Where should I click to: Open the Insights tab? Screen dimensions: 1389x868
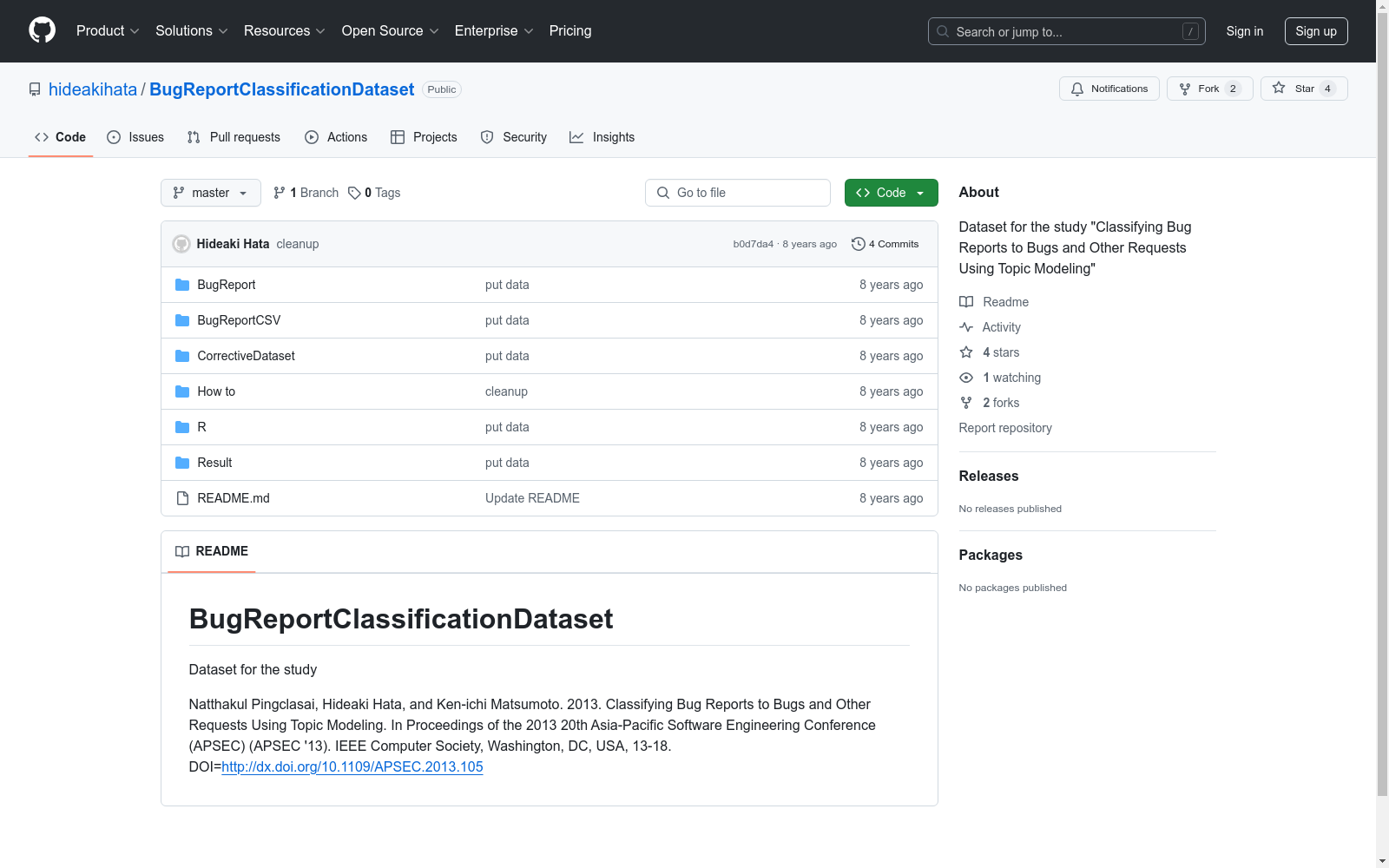click(x=602, y=137)
